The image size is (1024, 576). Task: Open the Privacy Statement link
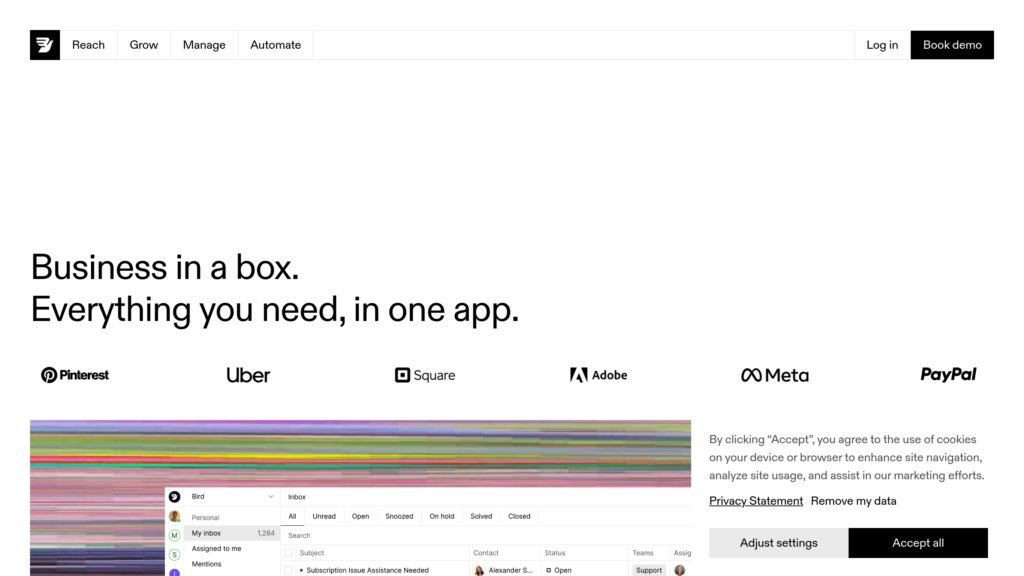756,501
